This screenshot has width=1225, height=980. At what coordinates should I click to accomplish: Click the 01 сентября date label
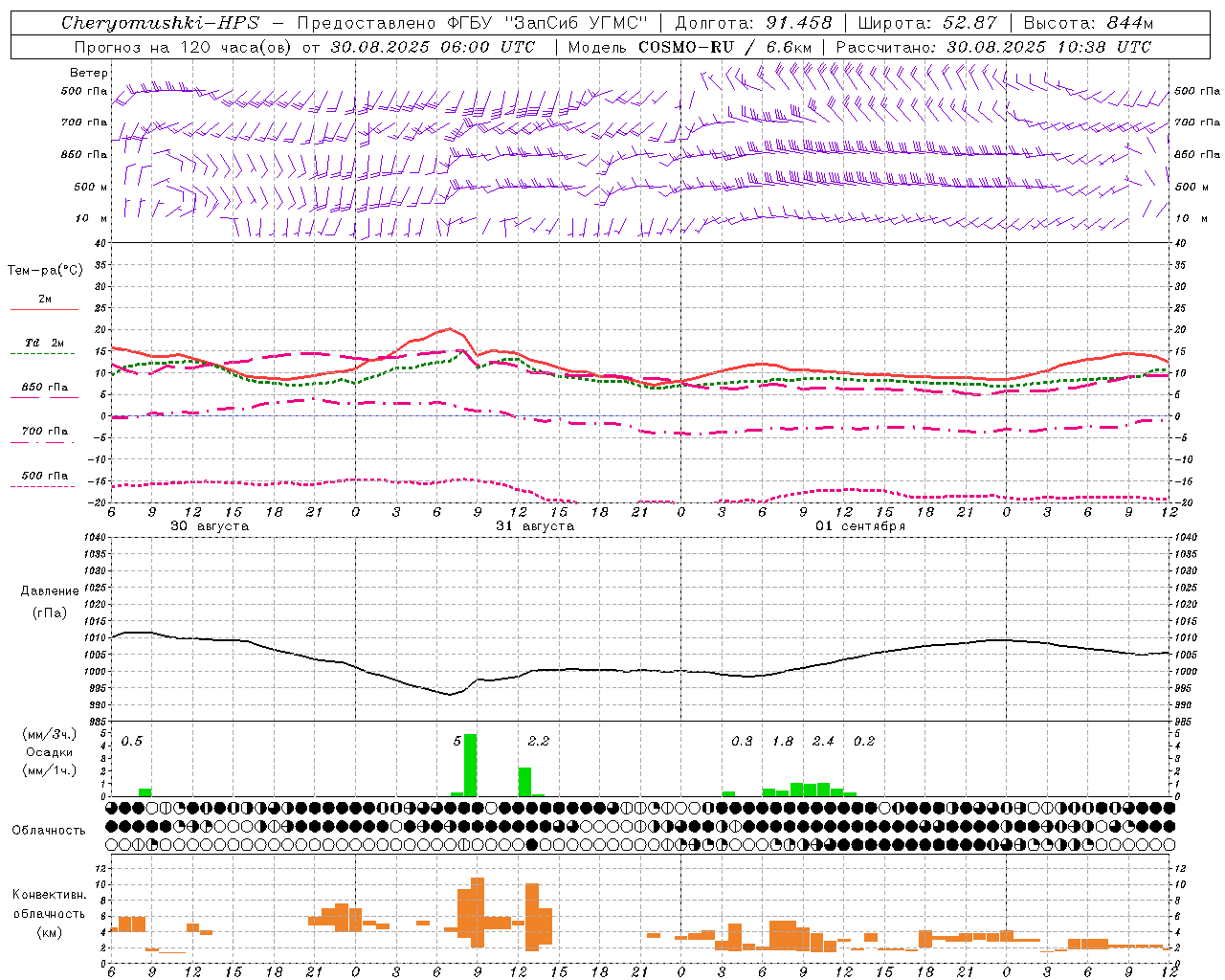(860, 526)
